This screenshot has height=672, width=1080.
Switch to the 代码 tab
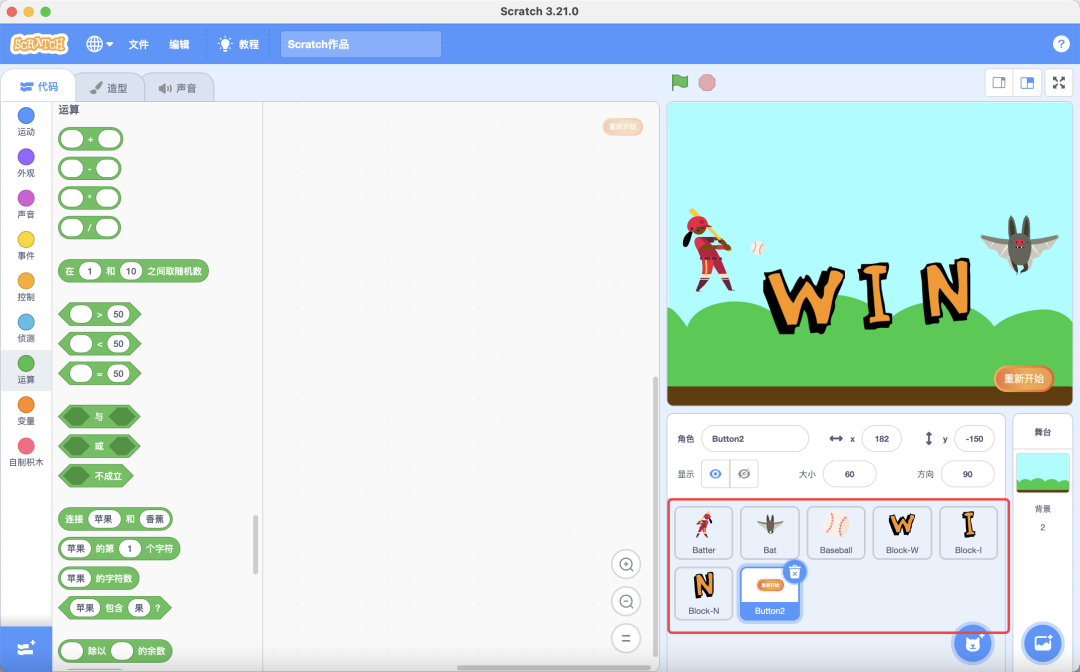[39, 87]
